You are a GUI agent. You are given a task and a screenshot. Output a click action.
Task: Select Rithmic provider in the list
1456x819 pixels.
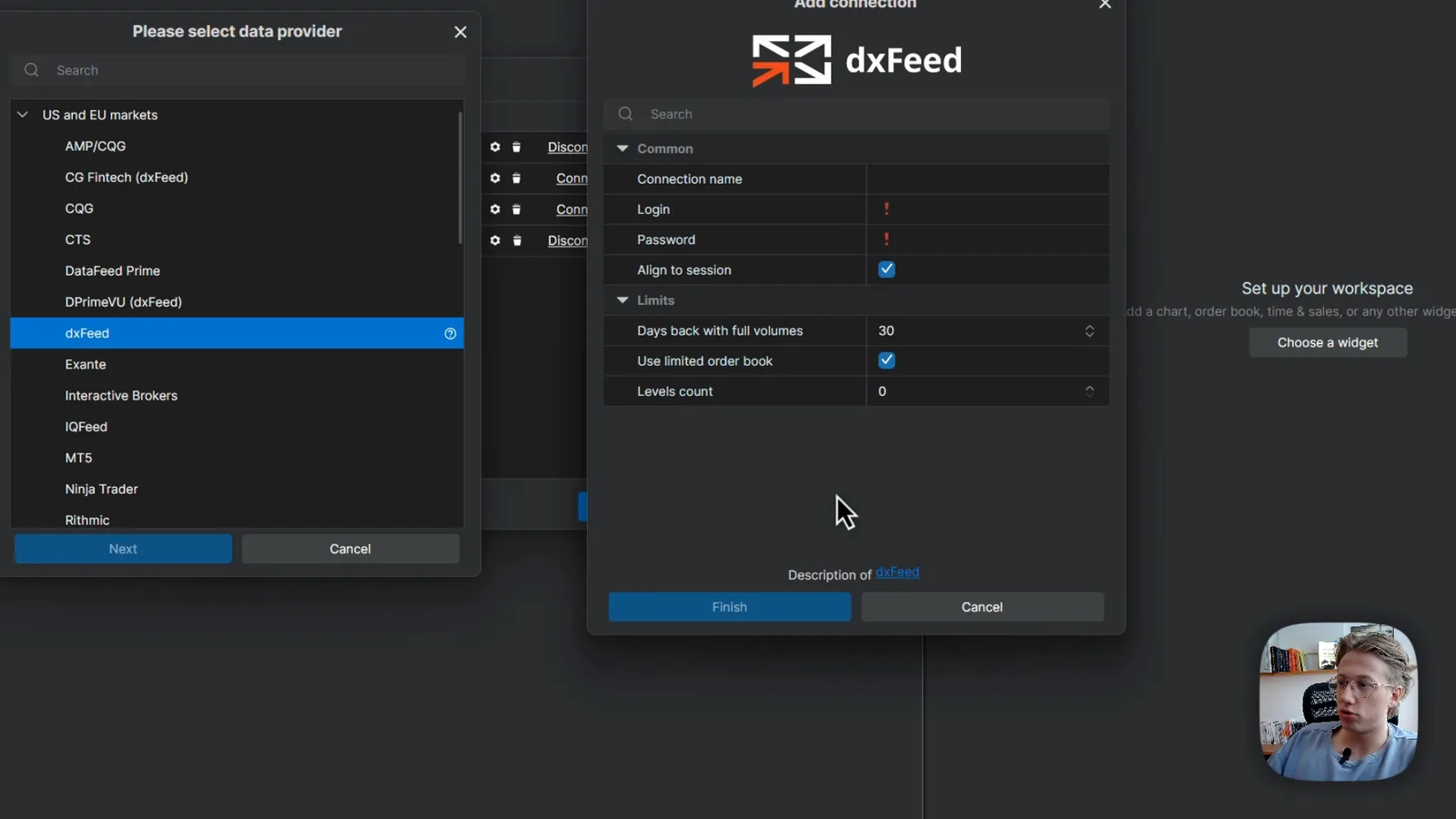[237, 519]
